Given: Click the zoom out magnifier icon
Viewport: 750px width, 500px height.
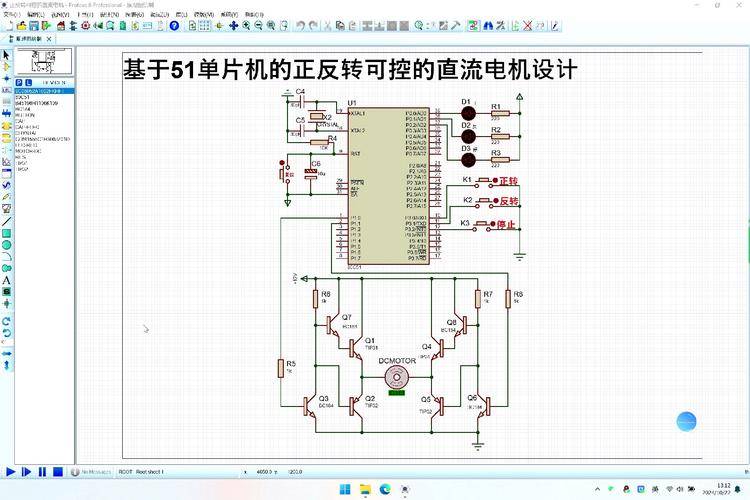Looking at the screenshot, I should 259,26.
